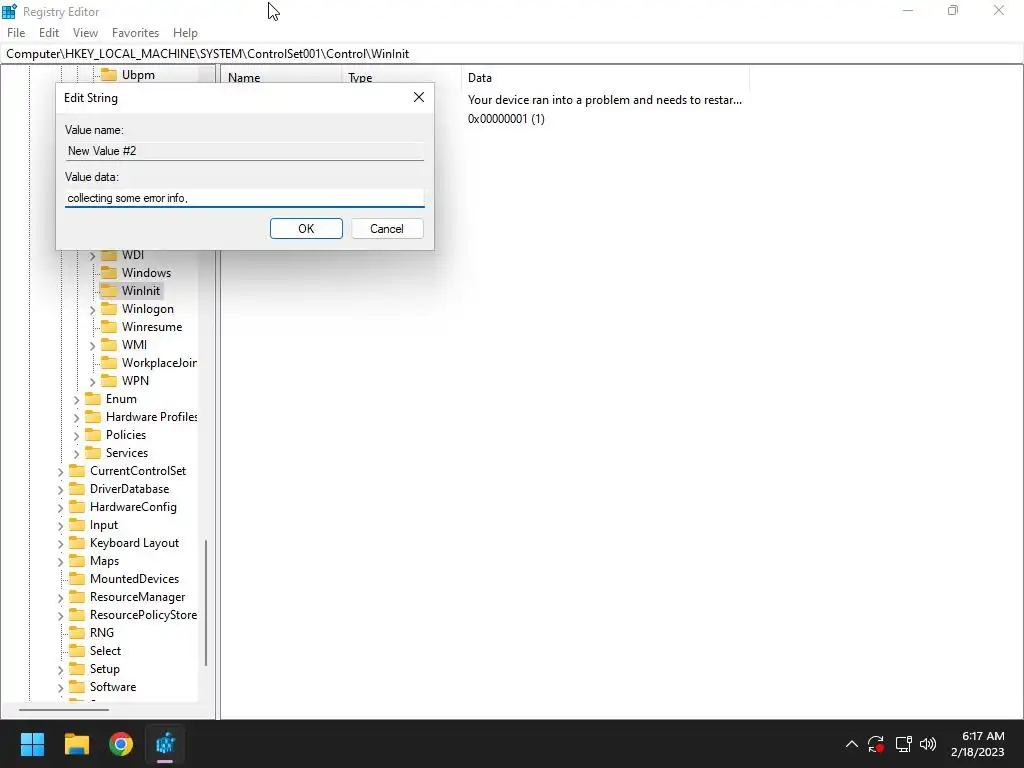Image resolution: width=1024 pixels, height=768 pixels.
Task: Select the Ubpm folder icon
Action: [x=108, y=75]
